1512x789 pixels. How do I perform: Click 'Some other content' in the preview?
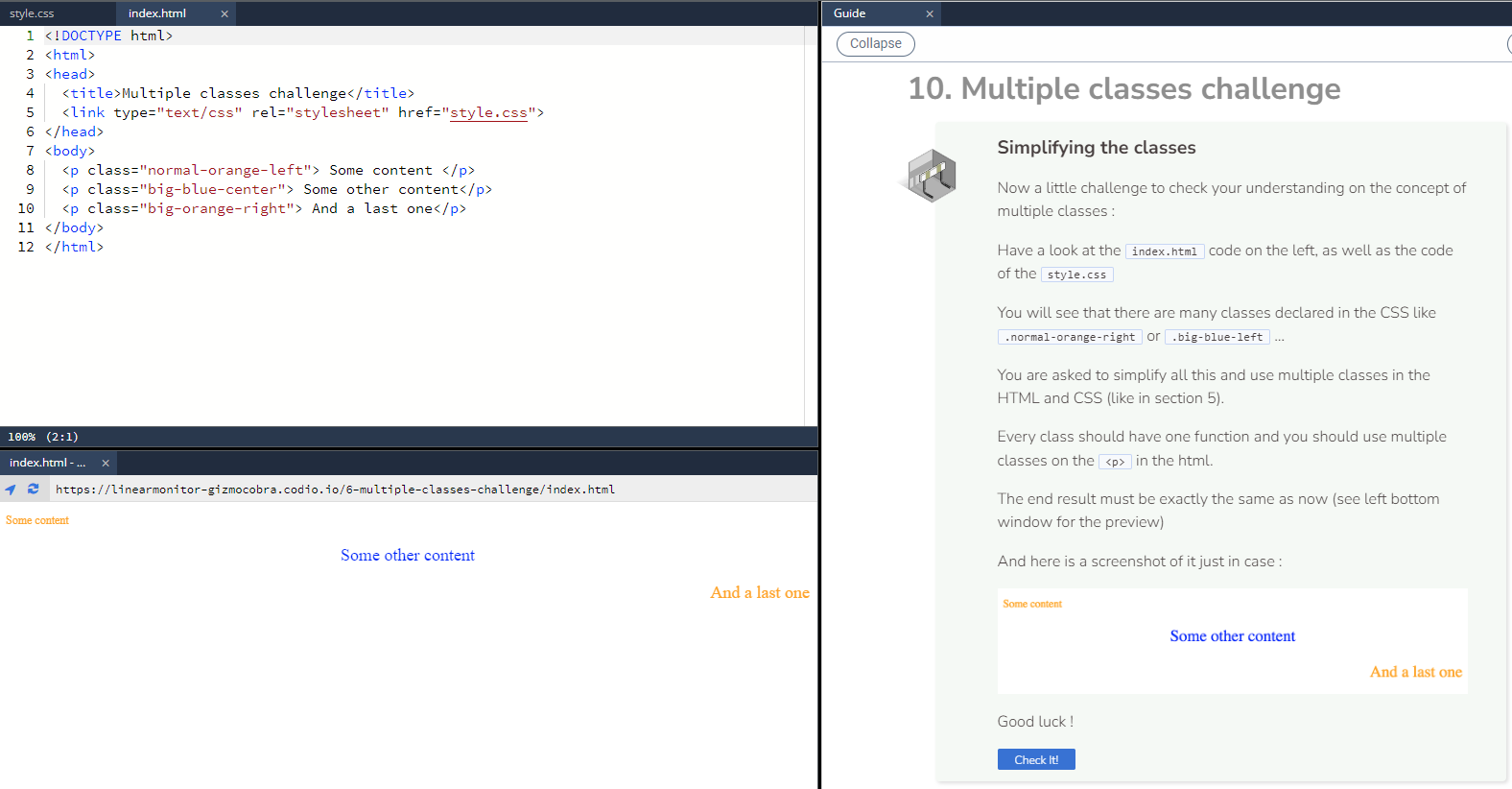[408, 555]
